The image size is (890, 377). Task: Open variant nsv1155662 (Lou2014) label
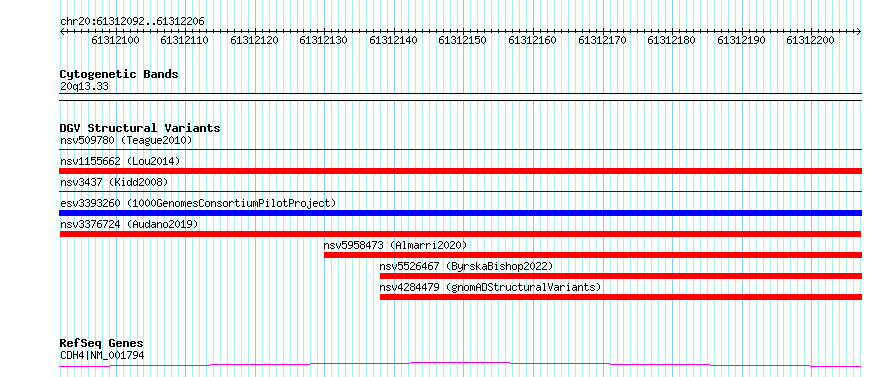point(120,161)
